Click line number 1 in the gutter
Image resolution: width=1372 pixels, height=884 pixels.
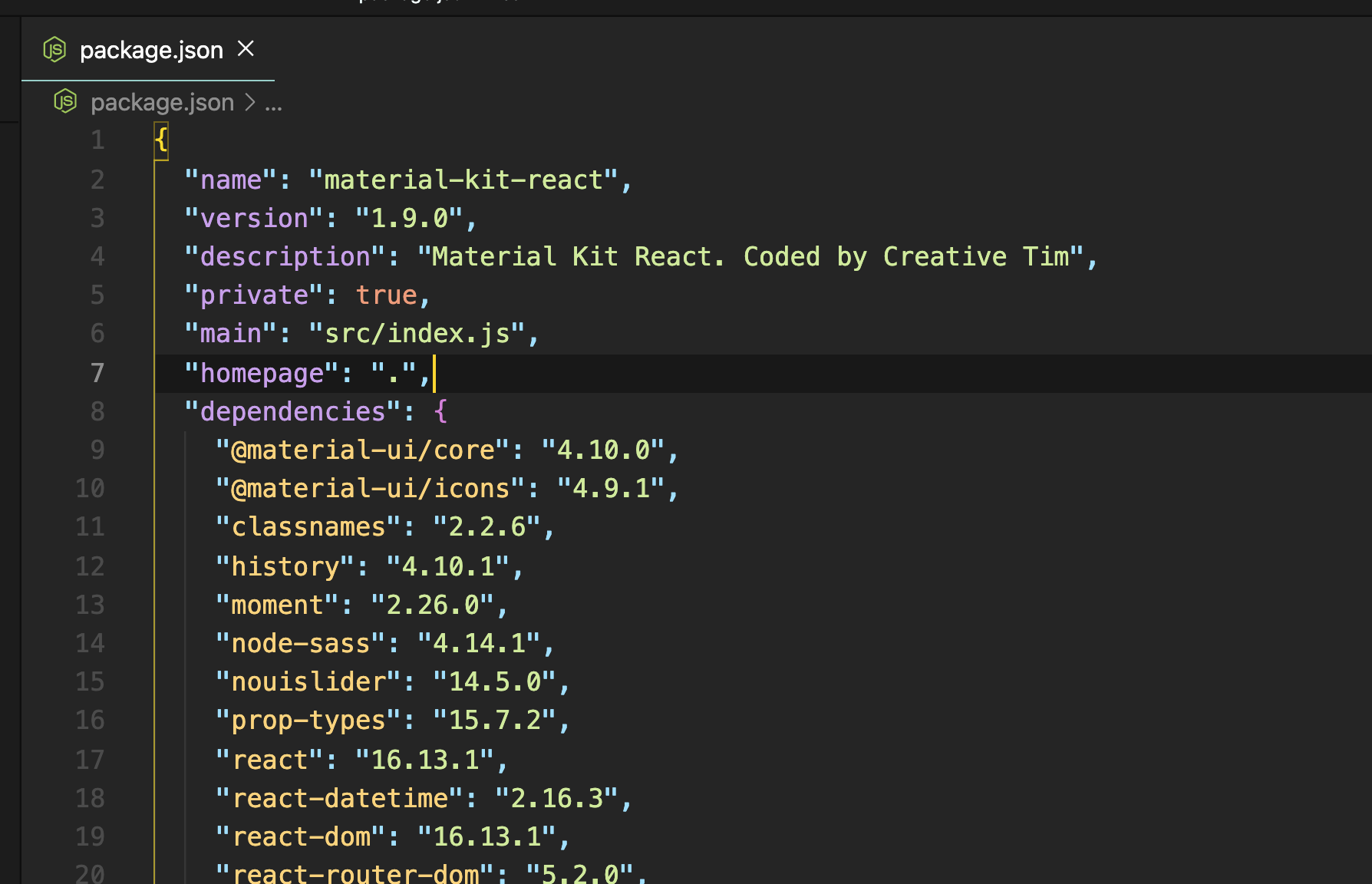coord(97,140)
